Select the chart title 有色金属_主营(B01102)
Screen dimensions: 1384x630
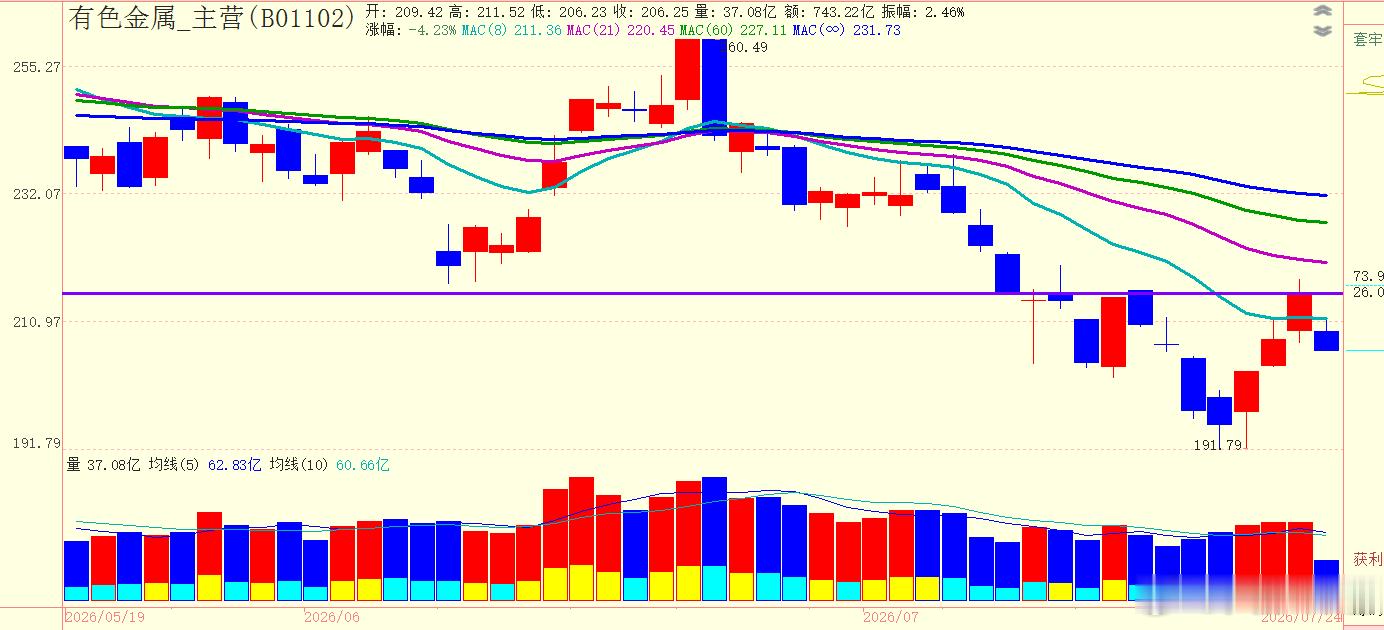tap(212, 17)
